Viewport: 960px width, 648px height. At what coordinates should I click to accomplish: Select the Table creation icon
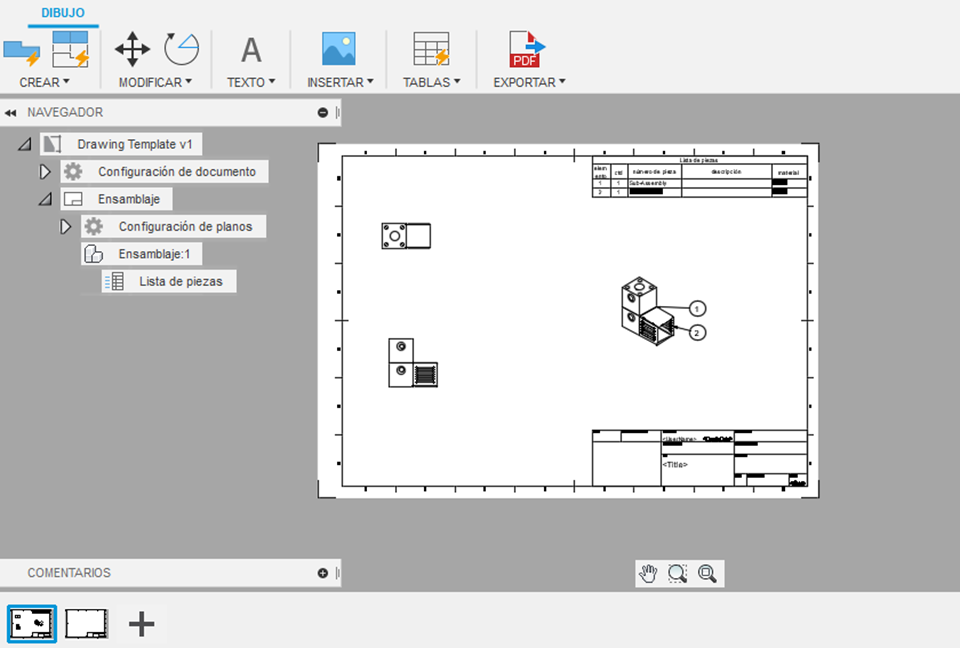[x=431, y=49]
